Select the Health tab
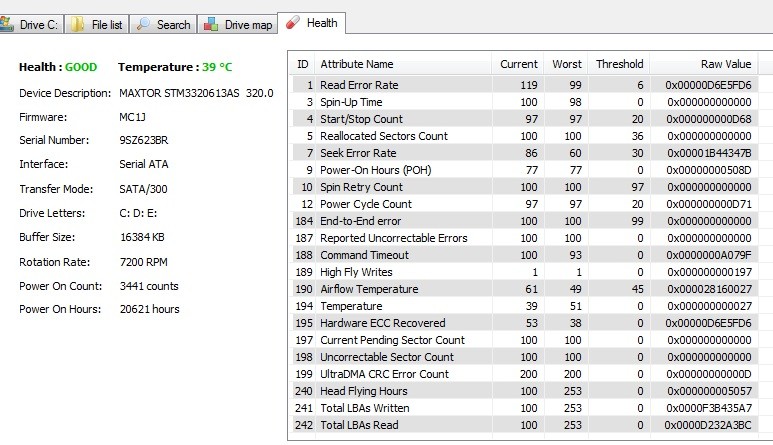The image size is (773, 445). (312, 23)
